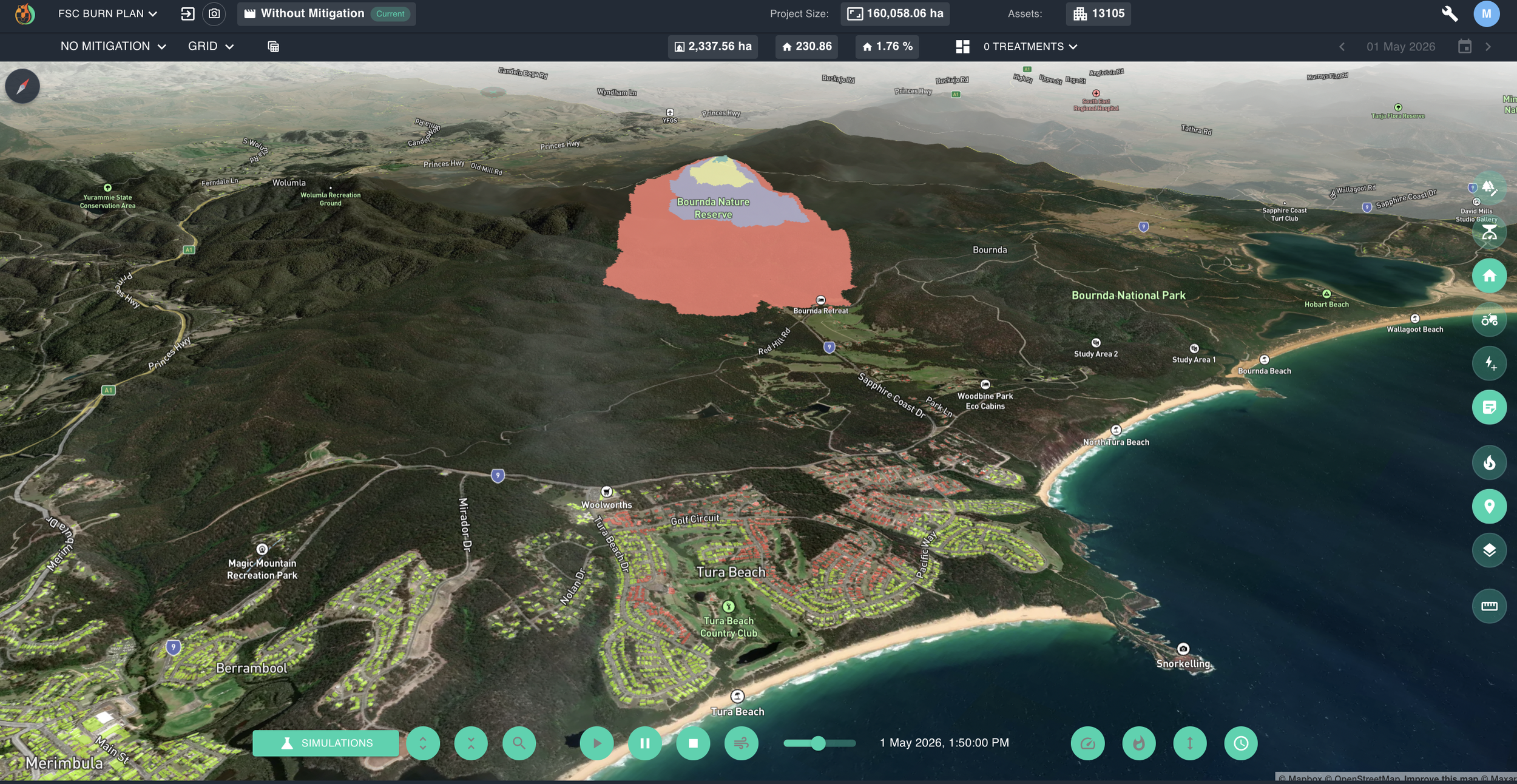Viewport: 1517px width, 784px height.
Task: Open the table list icon next to GRID
Action: [x=273, y=47]
